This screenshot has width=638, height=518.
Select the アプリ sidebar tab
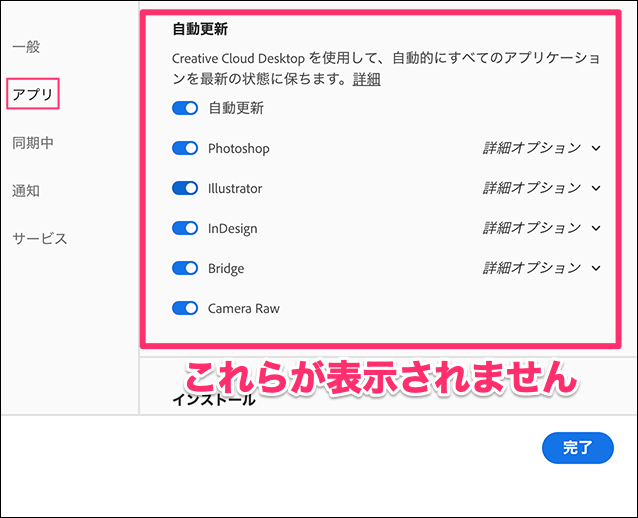(33, 94)
